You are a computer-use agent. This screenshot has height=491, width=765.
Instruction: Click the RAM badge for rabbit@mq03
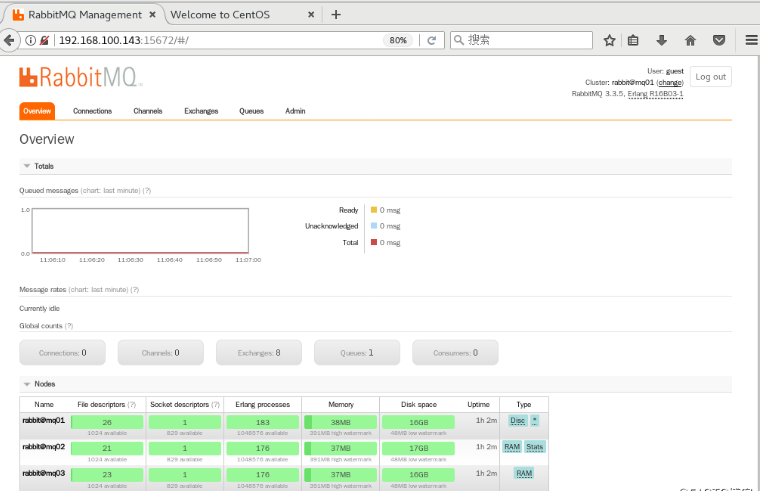tap(524, 473)
